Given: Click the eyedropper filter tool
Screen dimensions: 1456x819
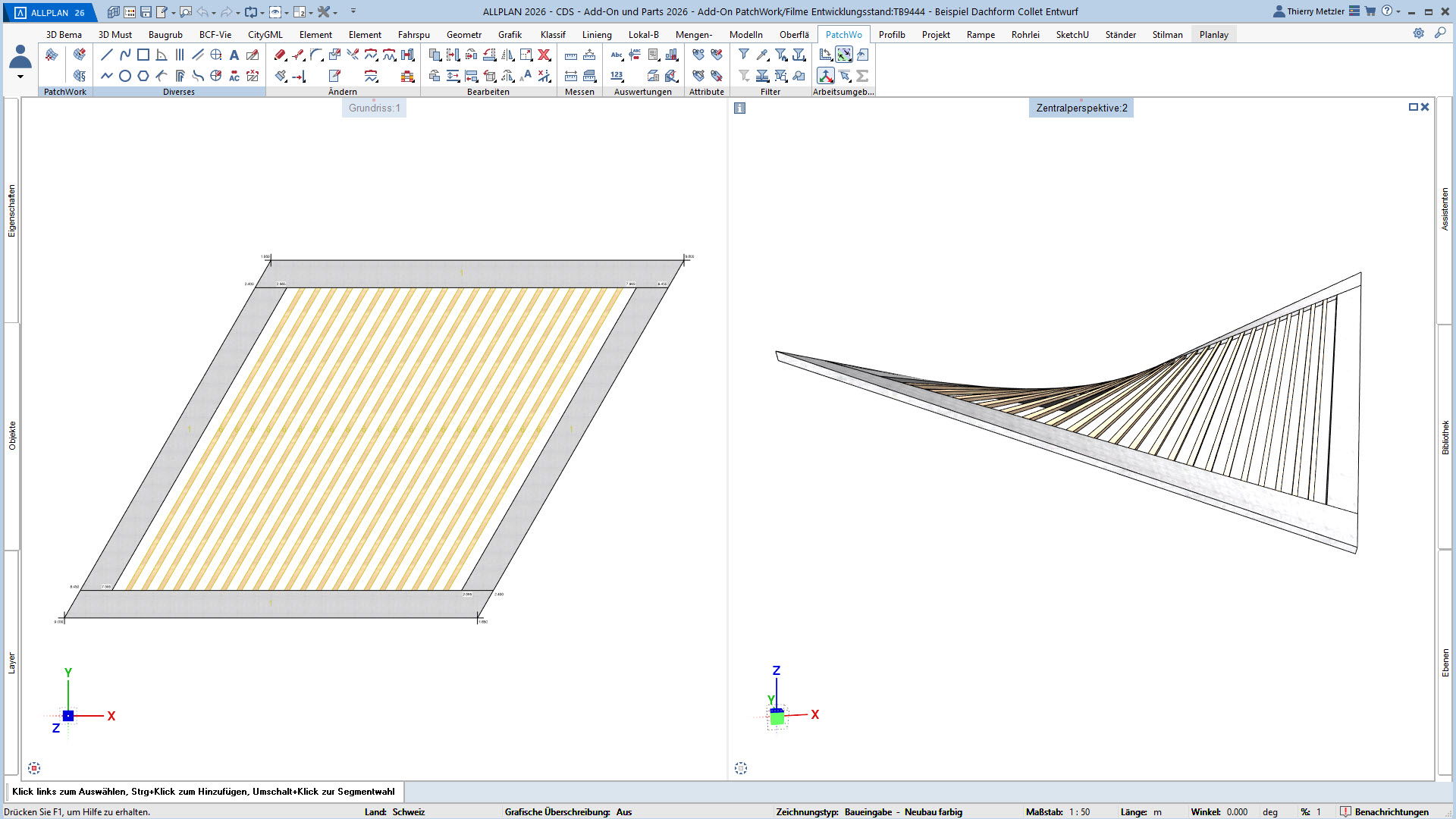Looking at the screenshot, I should pos(762,55).
